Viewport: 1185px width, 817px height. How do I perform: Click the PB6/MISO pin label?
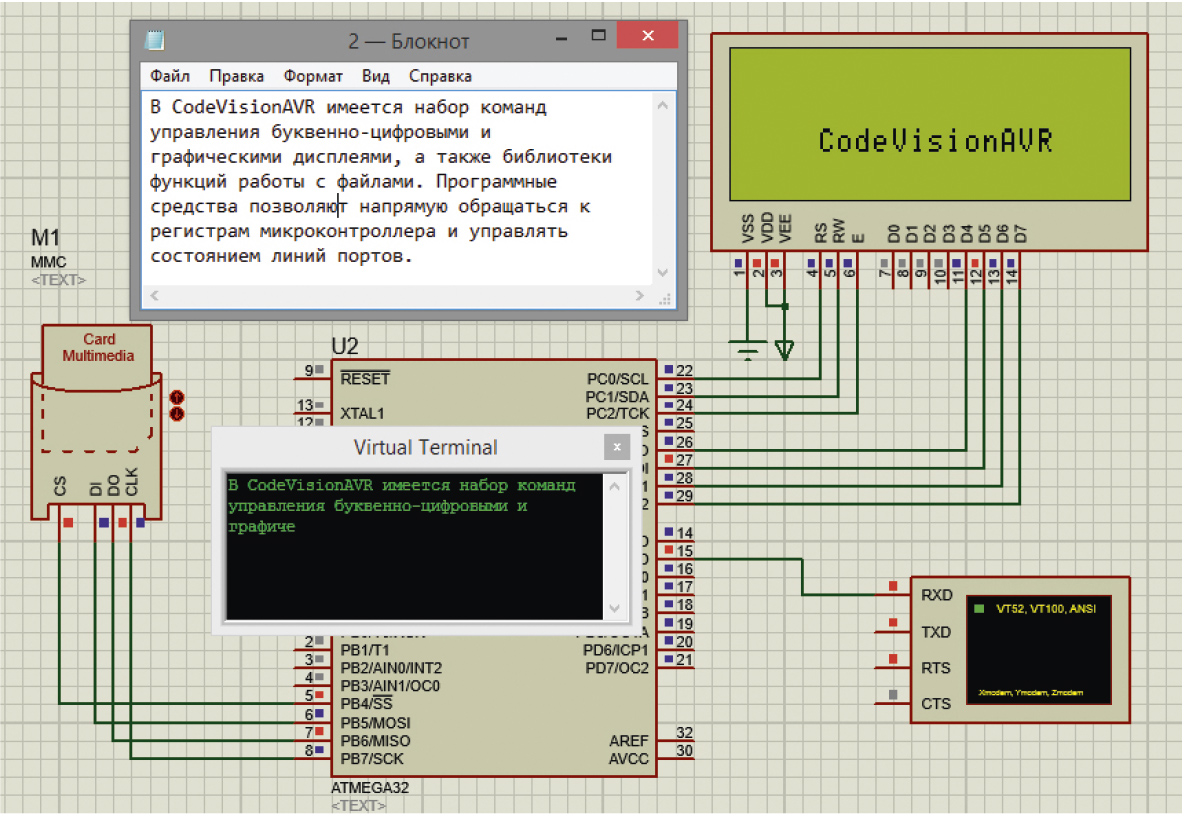pyautogui.click(x=376, y=741)
